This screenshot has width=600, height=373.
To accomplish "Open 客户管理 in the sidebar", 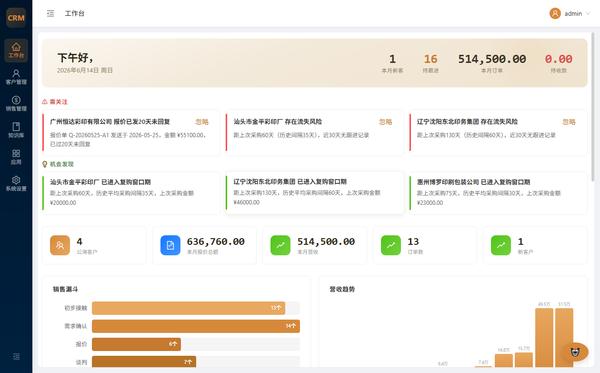I will pyautogui.click(x=16, y=77).
